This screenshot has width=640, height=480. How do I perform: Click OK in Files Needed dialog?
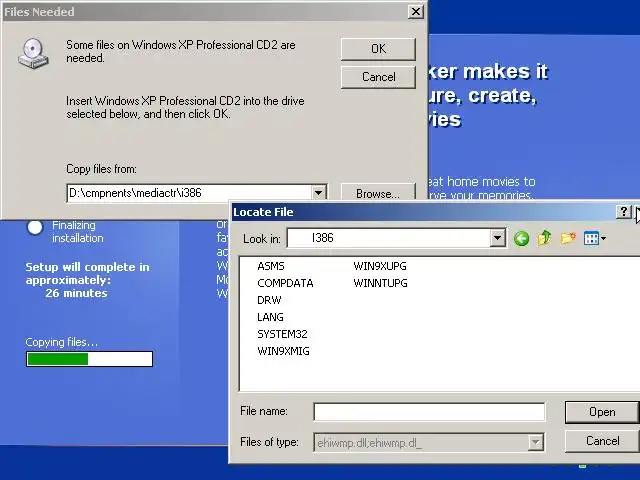click(x=378, y=49)
